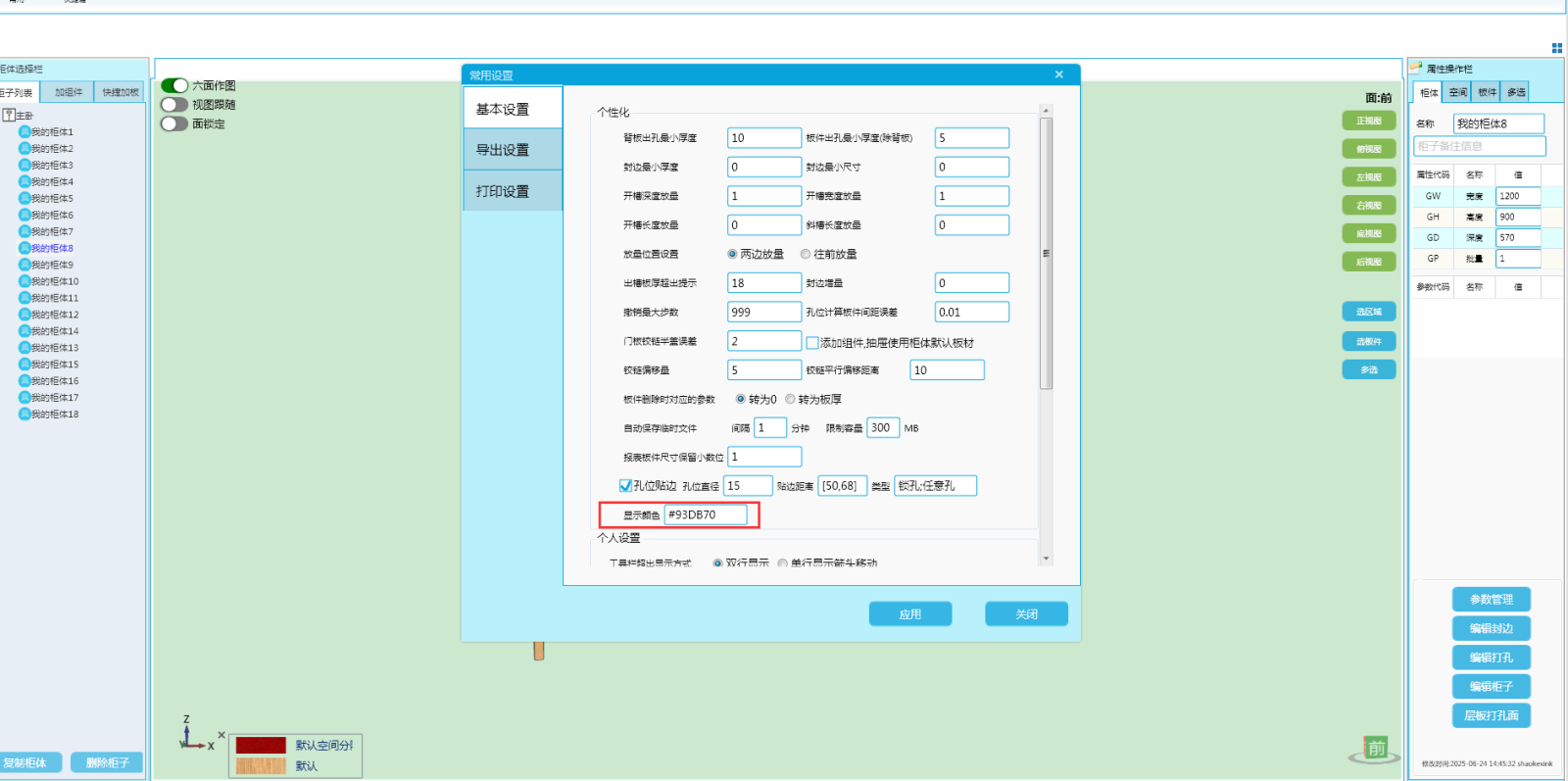Image resolution: width=1568 pixels, height=781 pixels.
Task: Select cabinet icon for 我的柜体6
Action: pyautogui.click(x=24, y=215)
